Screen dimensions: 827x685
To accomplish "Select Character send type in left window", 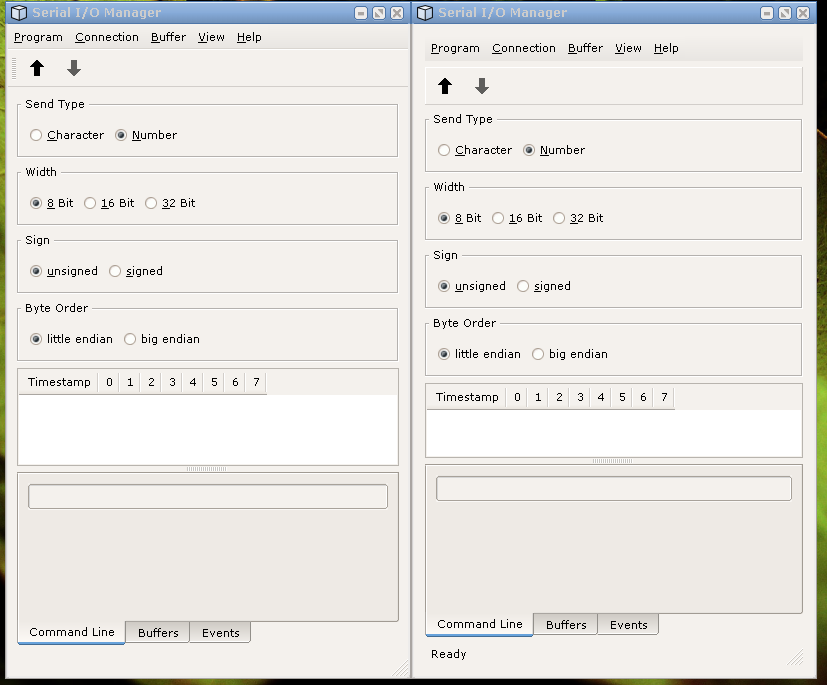I will (67, 135).
